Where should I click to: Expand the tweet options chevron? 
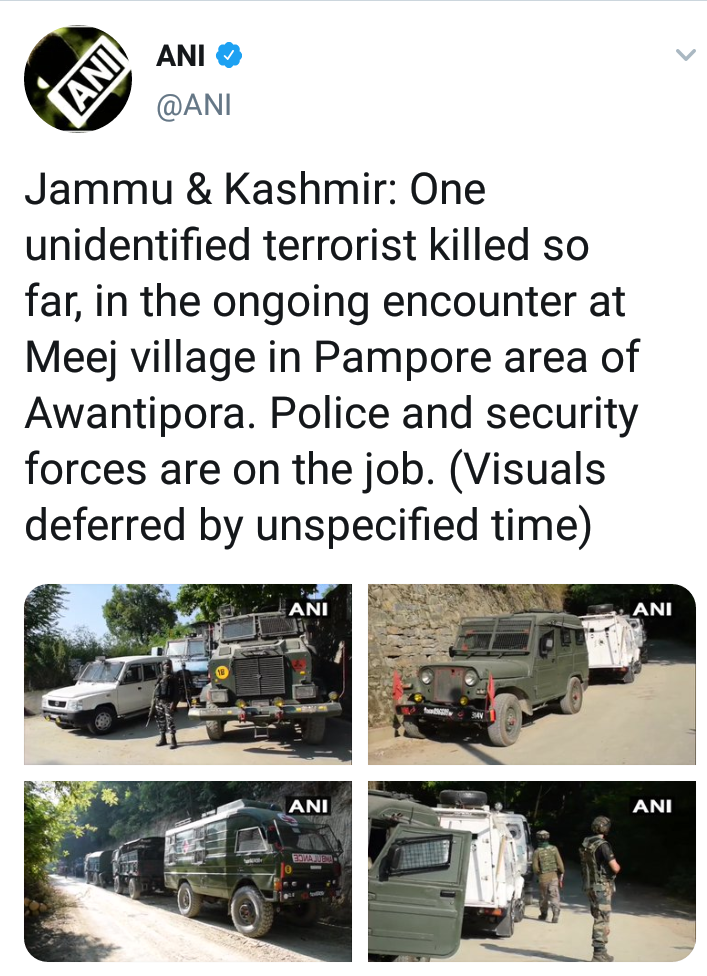click(x=685, y=55)
